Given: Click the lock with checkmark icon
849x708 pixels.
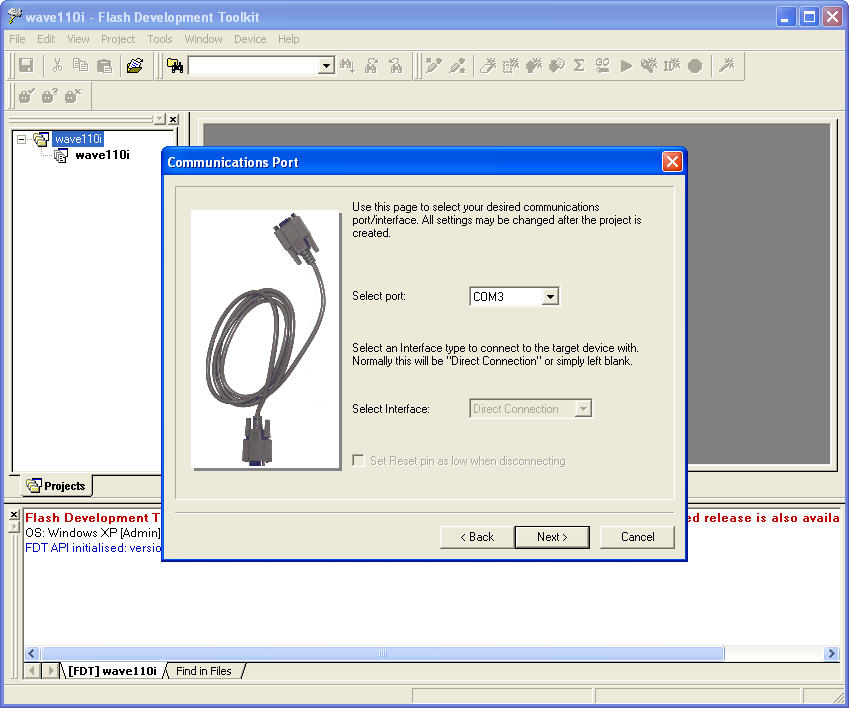Looking at the screenshot, I should 27,96.
